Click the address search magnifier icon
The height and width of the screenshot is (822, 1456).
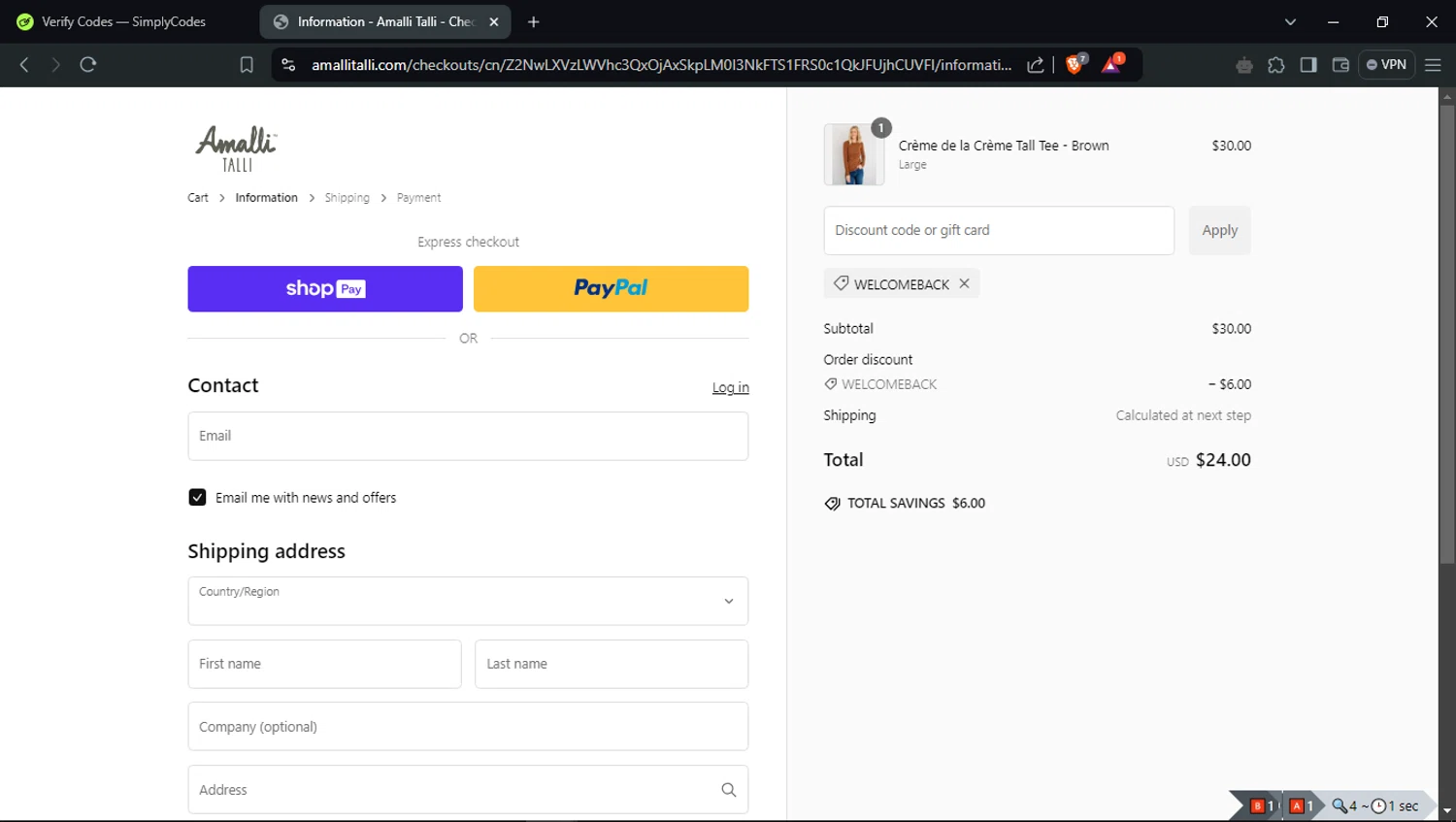click(728, 790)
